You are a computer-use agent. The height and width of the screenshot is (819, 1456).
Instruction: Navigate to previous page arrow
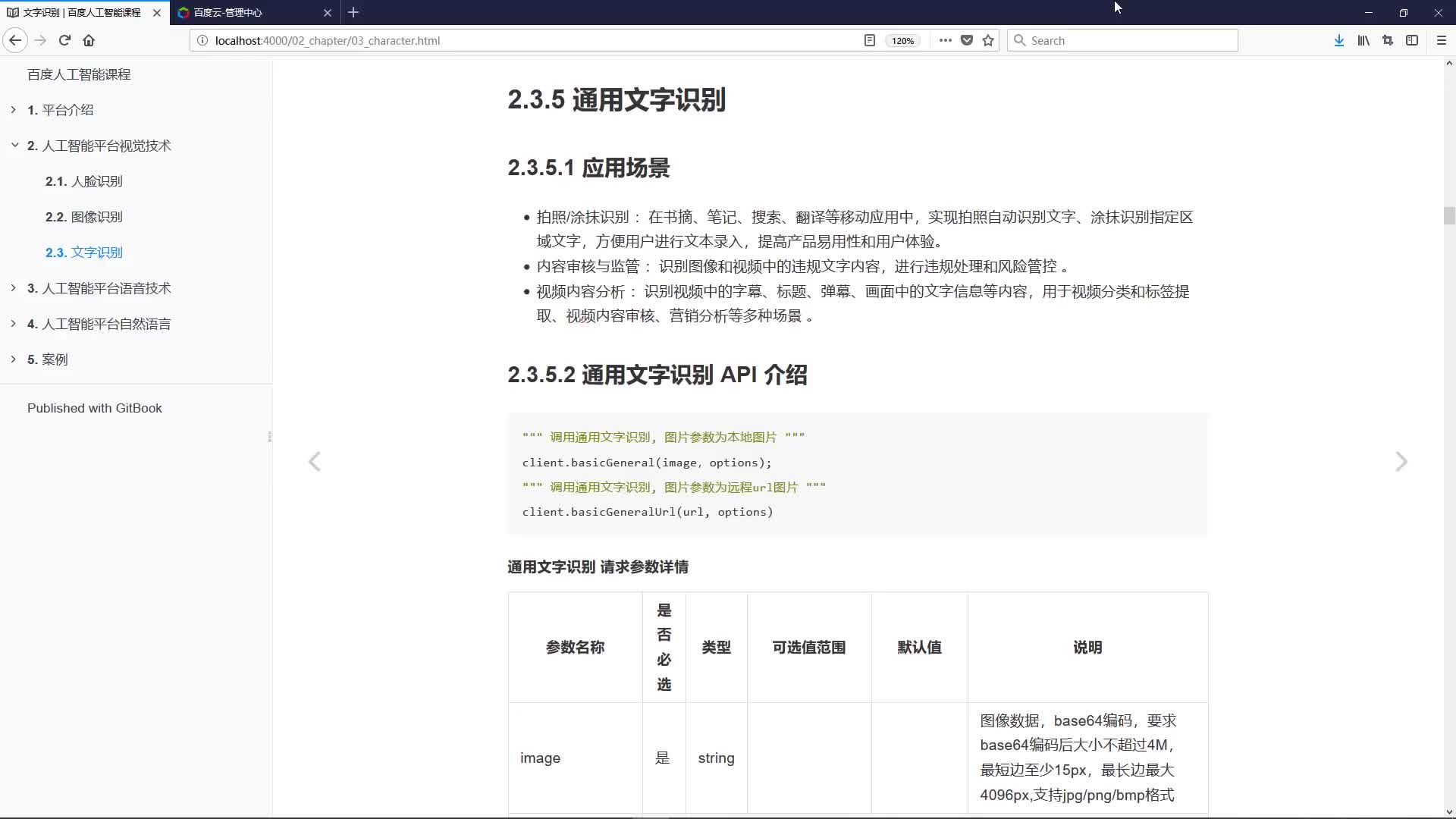pos(315,462)
